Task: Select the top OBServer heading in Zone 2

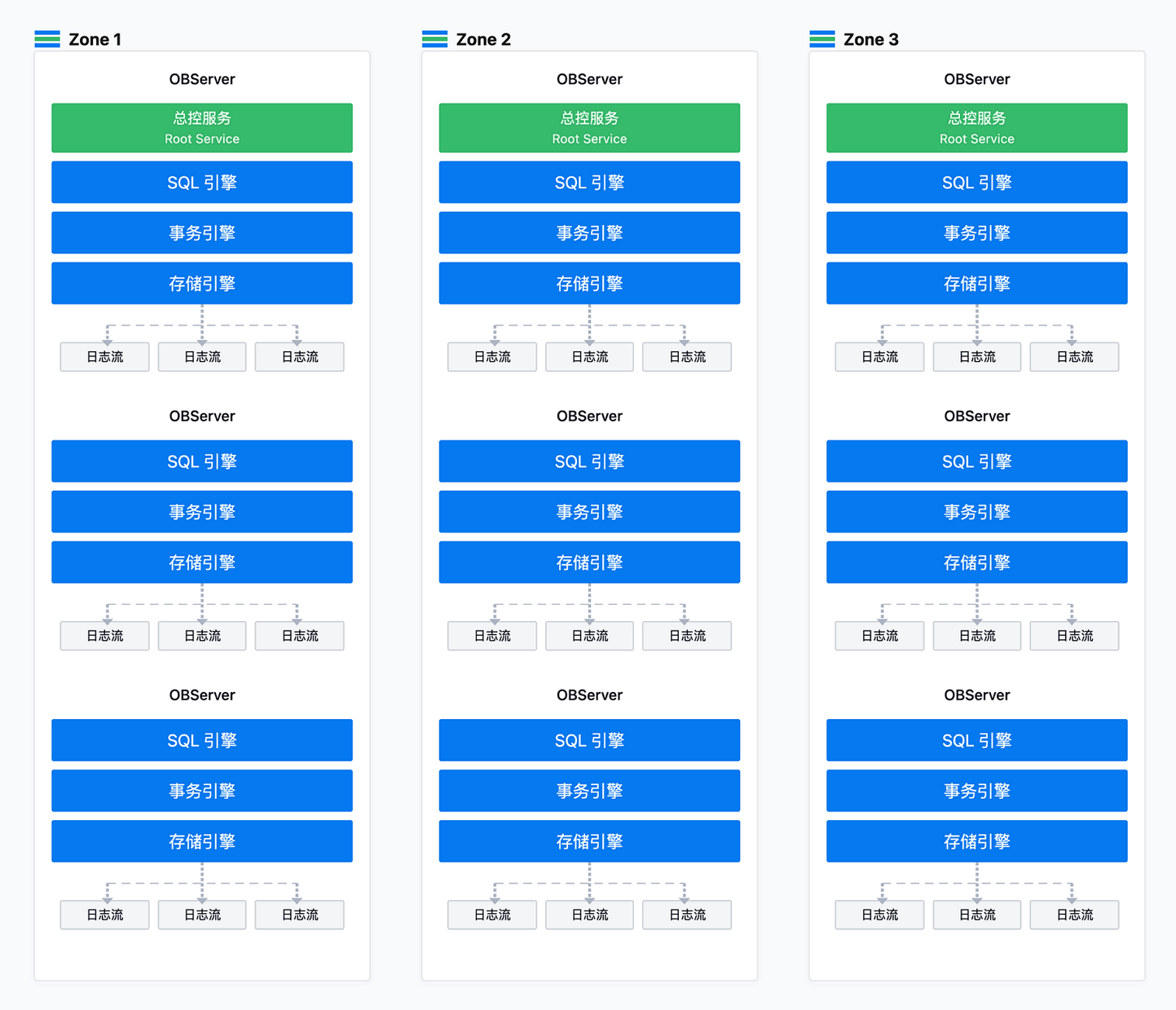Action: click(x=589, y=79)
